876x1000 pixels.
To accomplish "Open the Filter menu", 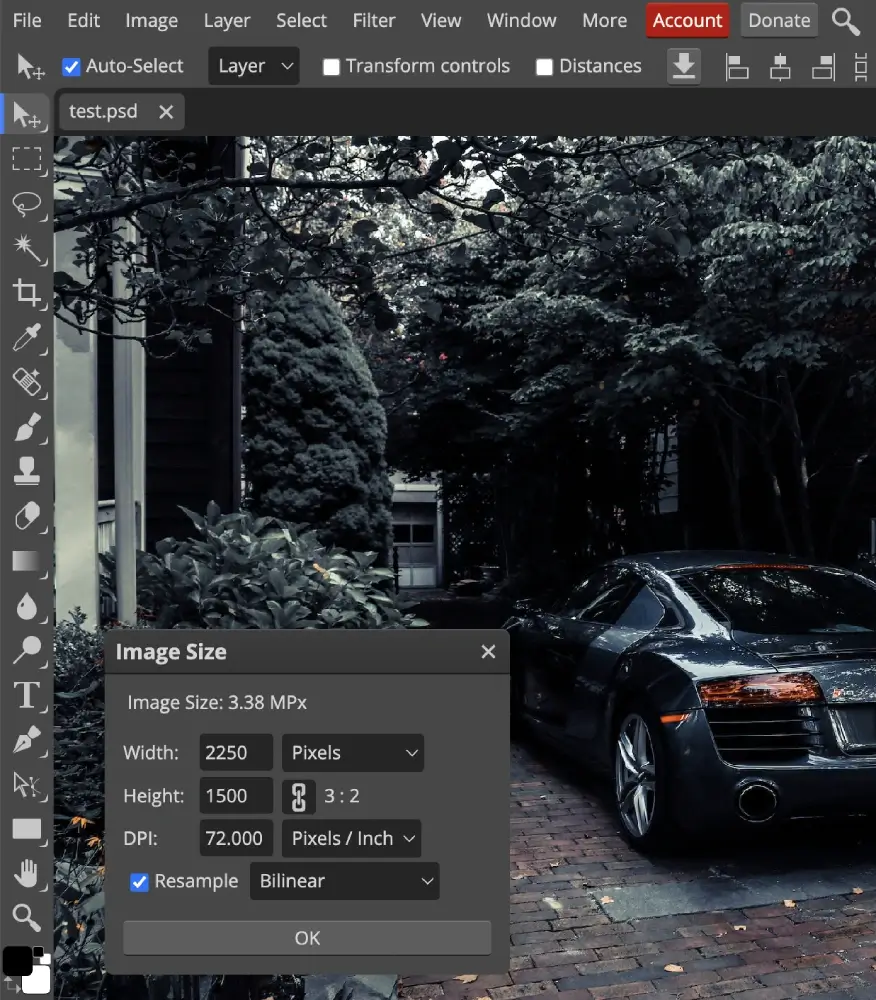I will [x=374, y=20].
